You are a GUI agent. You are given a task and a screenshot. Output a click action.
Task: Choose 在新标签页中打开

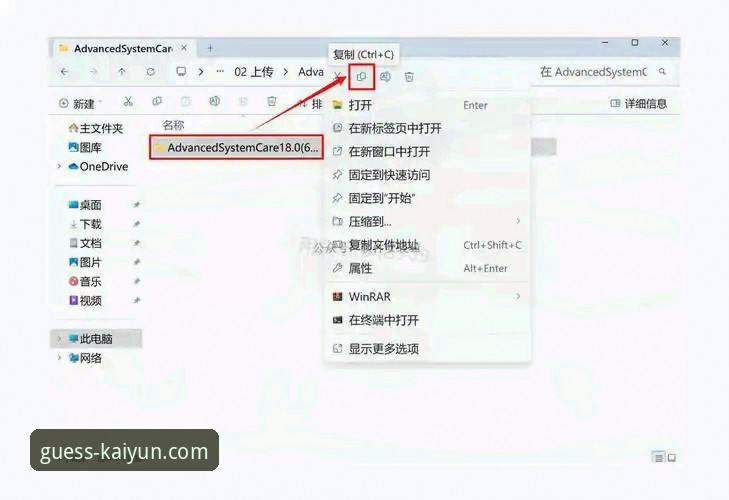pyautogui.click(x=427, y=128)
